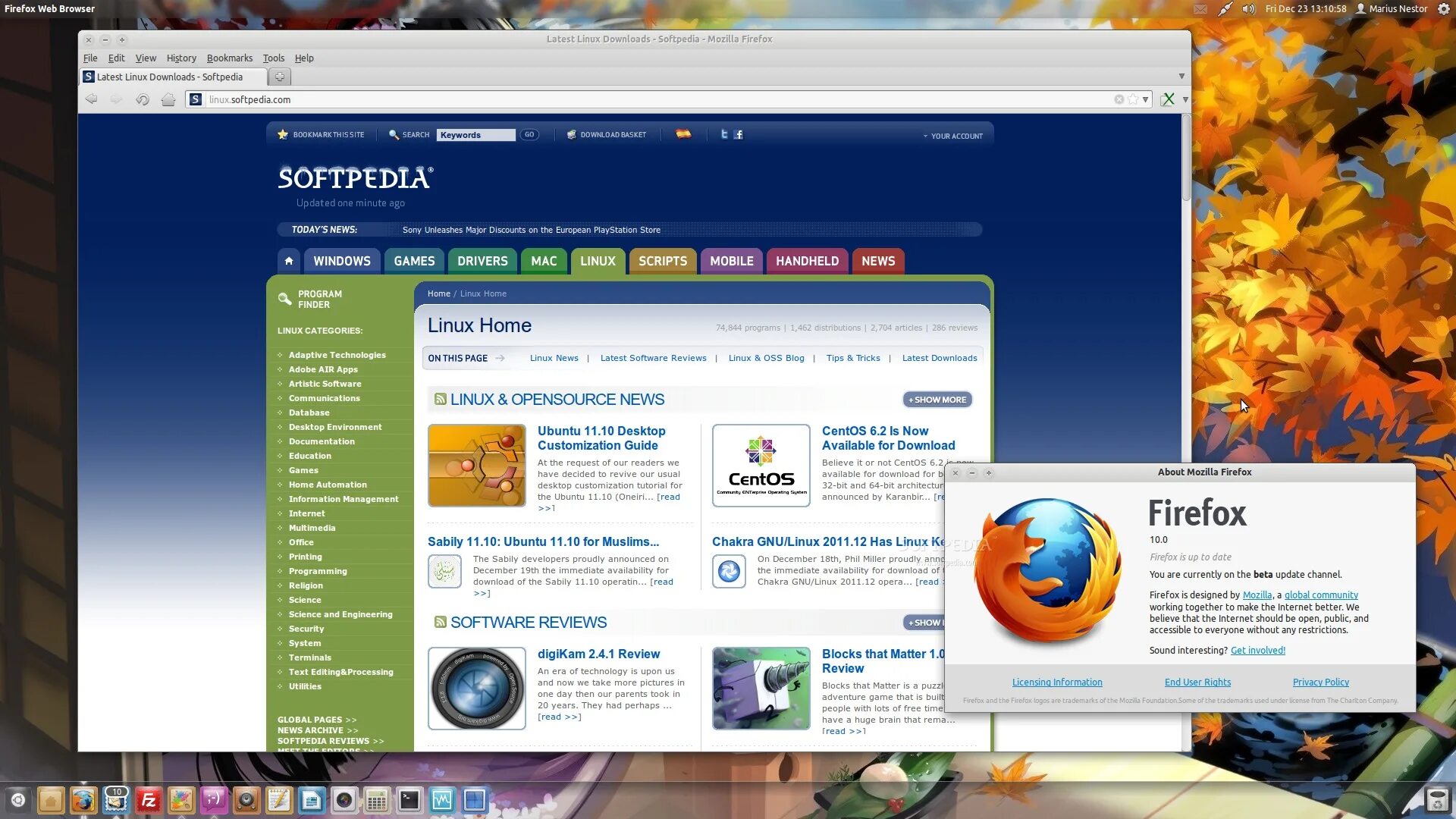This screenshot has width=1456, height=819.
Task: Click the Softpedia favicon in the address bar
Action: tap(196, 99)
